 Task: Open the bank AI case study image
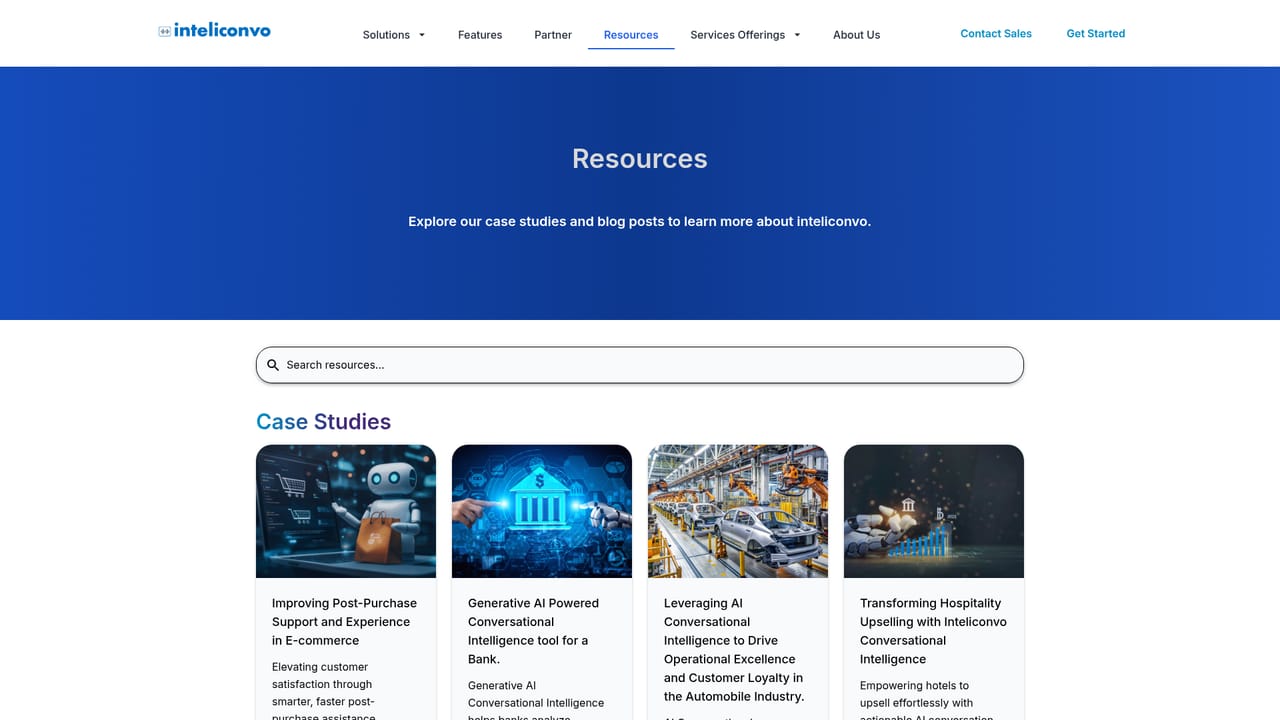[x=542, y=511]
